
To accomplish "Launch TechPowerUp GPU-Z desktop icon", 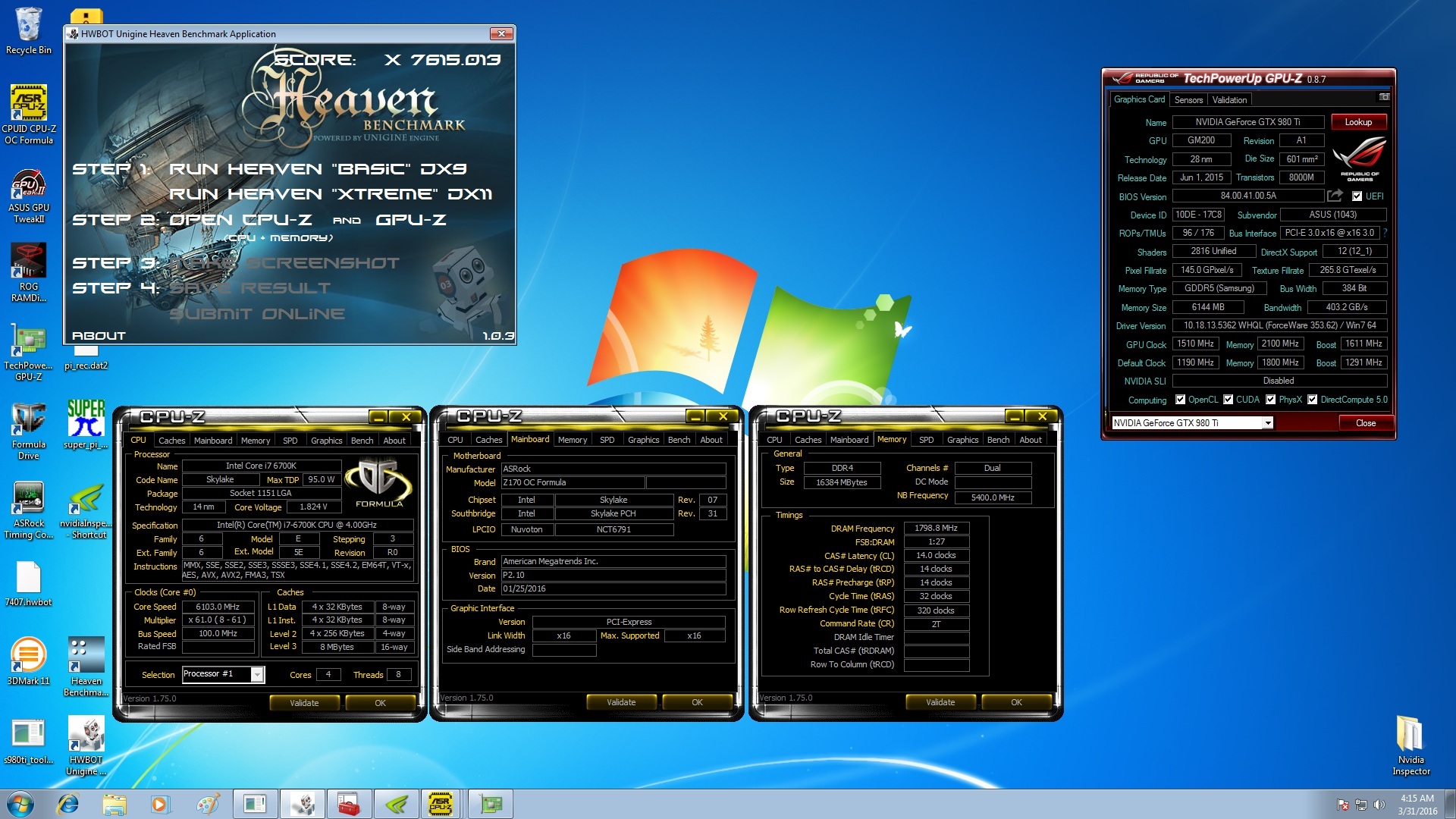I will tap(28, 351).
